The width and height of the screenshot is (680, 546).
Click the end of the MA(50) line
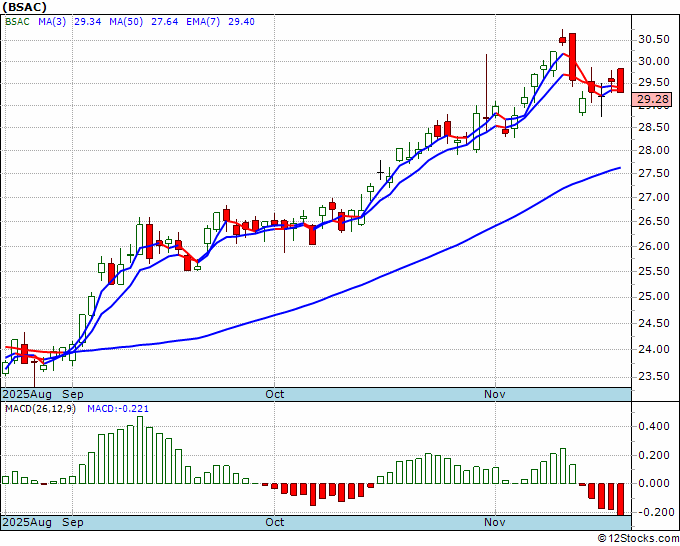tap(620, 167)
